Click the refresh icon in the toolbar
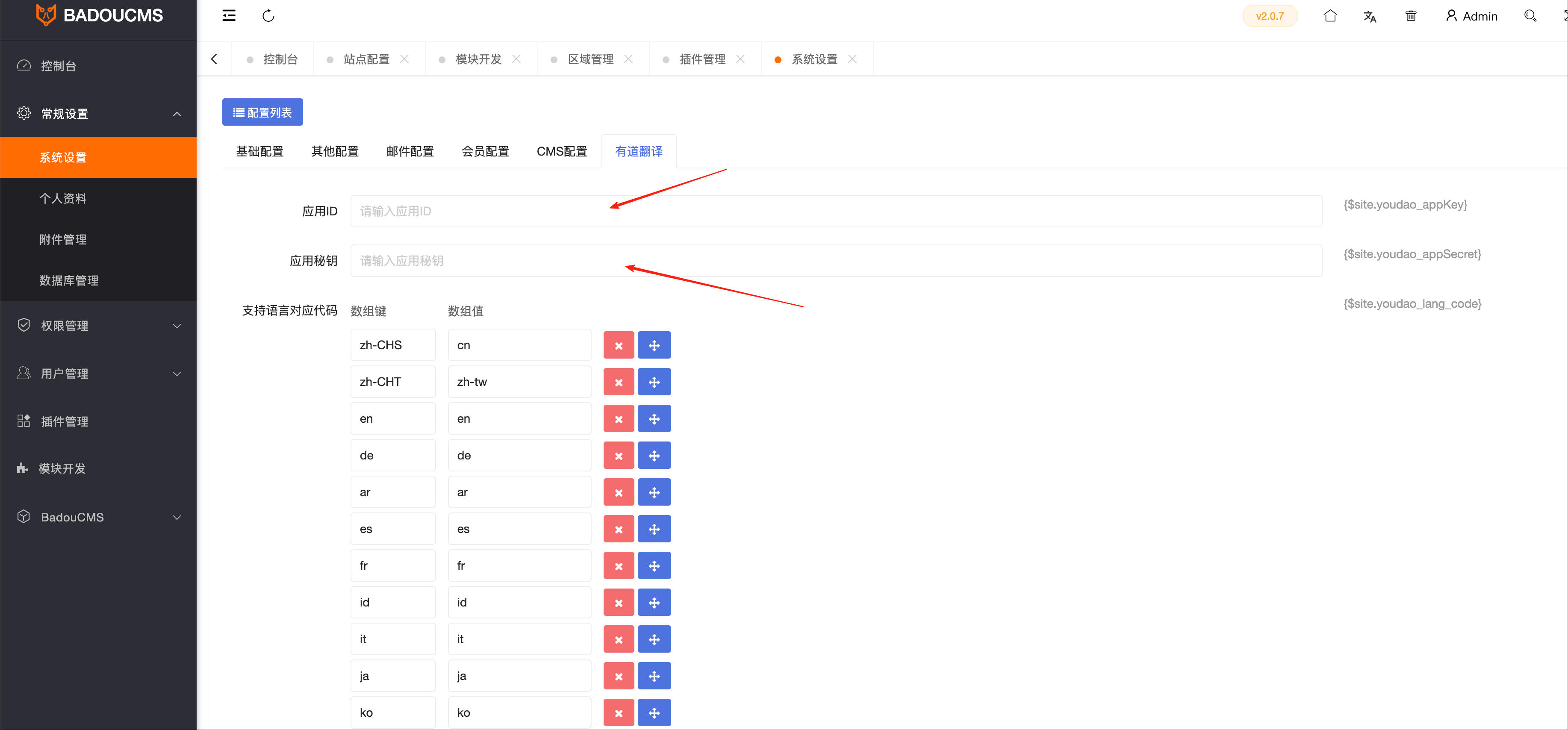This screenshot has height=730, width=1568. pyautogui.click(x=268, y=16)
